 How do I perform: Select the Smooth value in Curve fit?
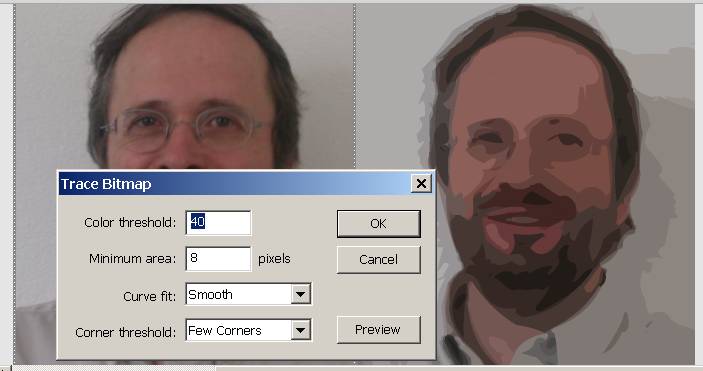(210, 295)
